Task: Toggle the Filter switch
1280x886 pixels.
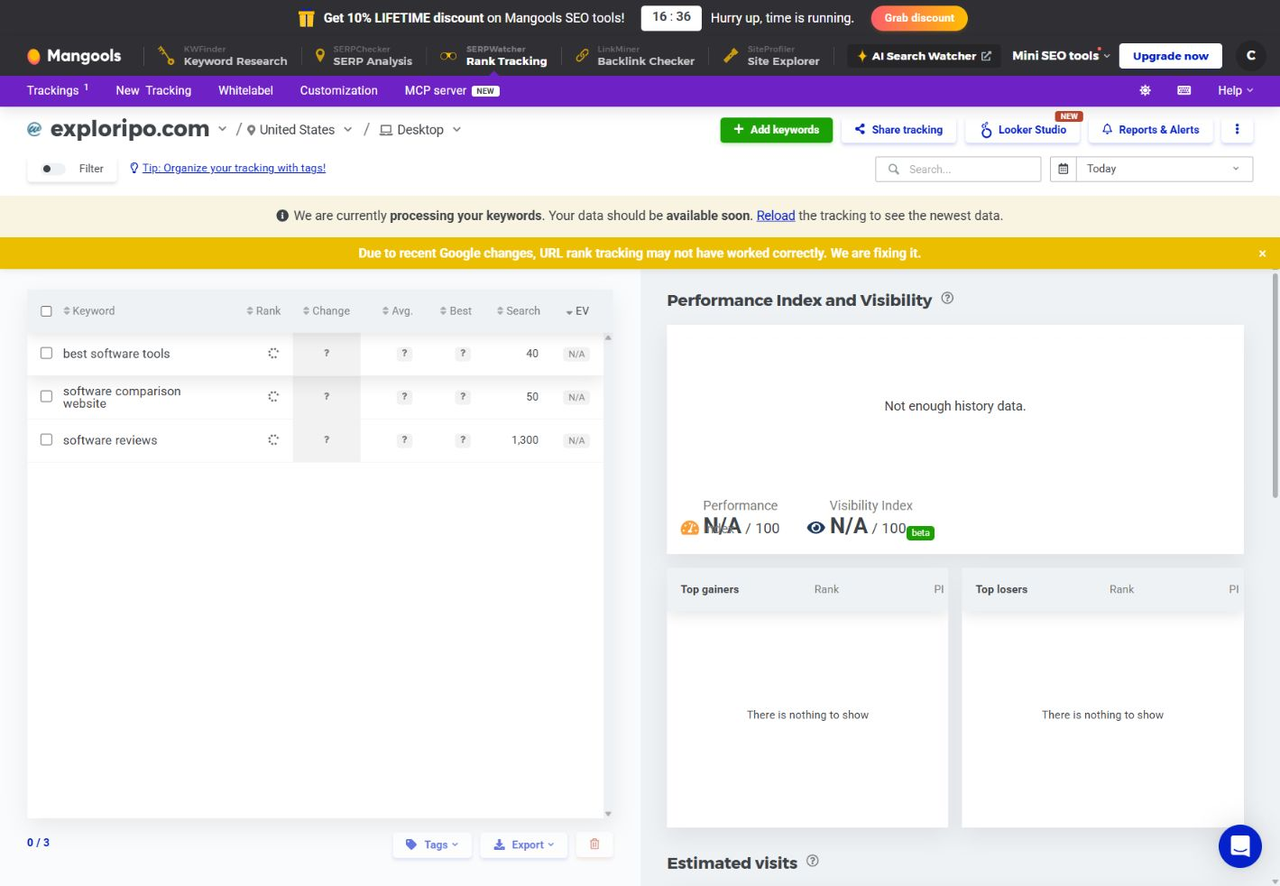Action: [52, 169]
